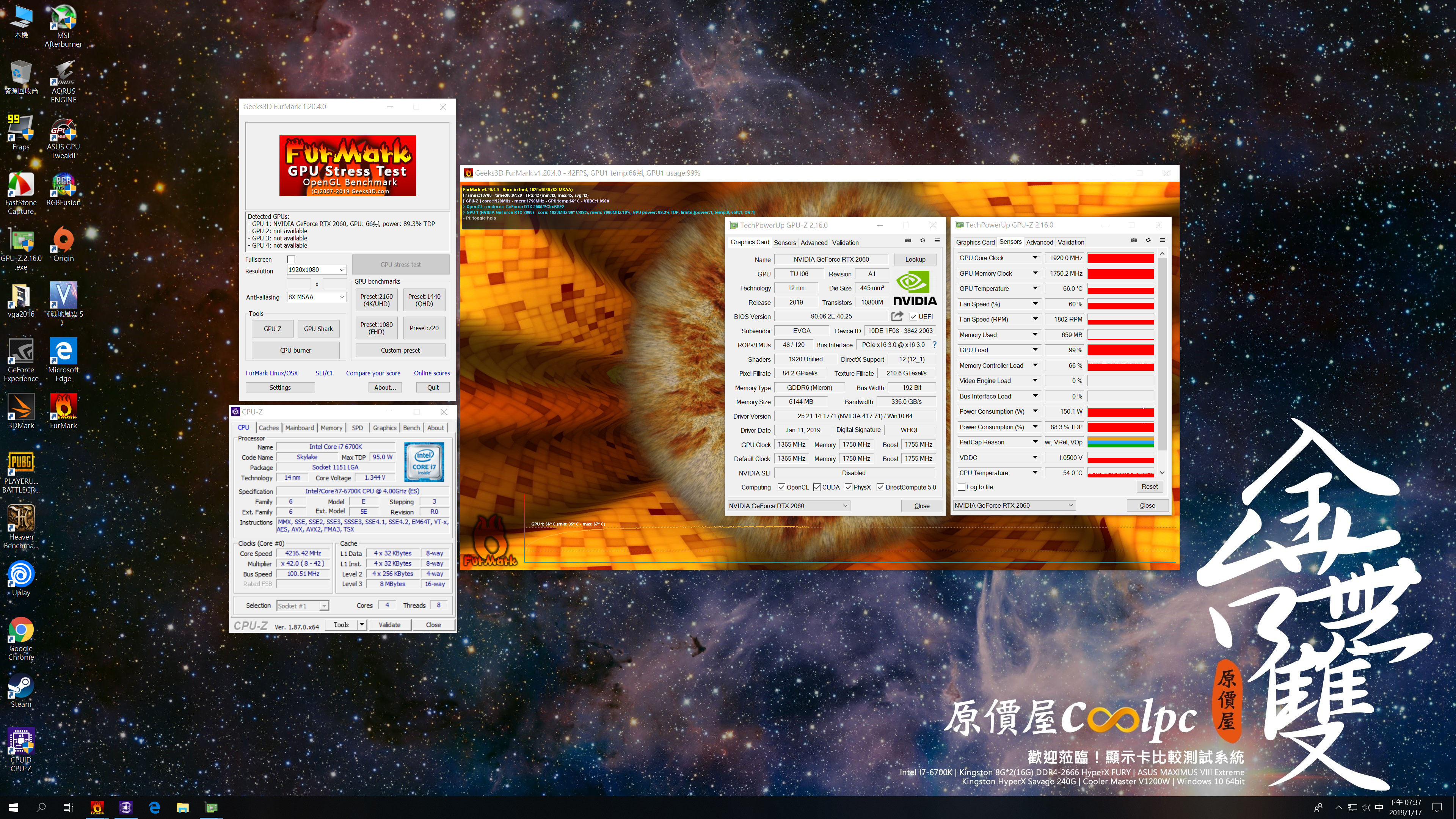Open CPU-Z Tools dropdown arrow
This screenshot has width=1456, height=819.
(x=362, y=624)
